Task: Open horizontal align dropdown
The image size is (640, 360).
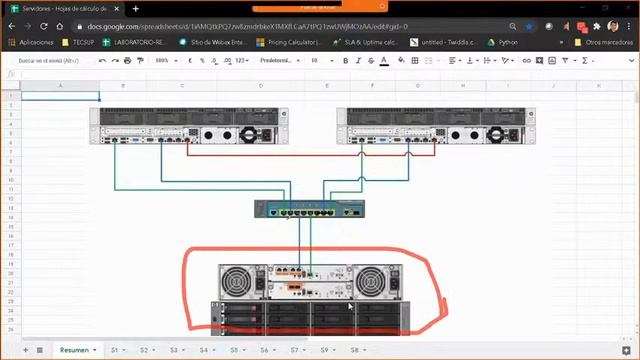Action: (454, 60)
